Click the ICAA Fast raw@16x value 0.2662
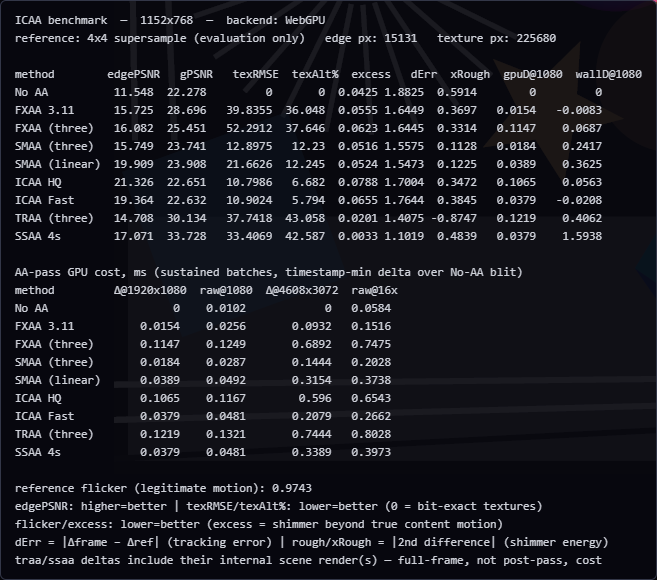 (x=371, y=417)
